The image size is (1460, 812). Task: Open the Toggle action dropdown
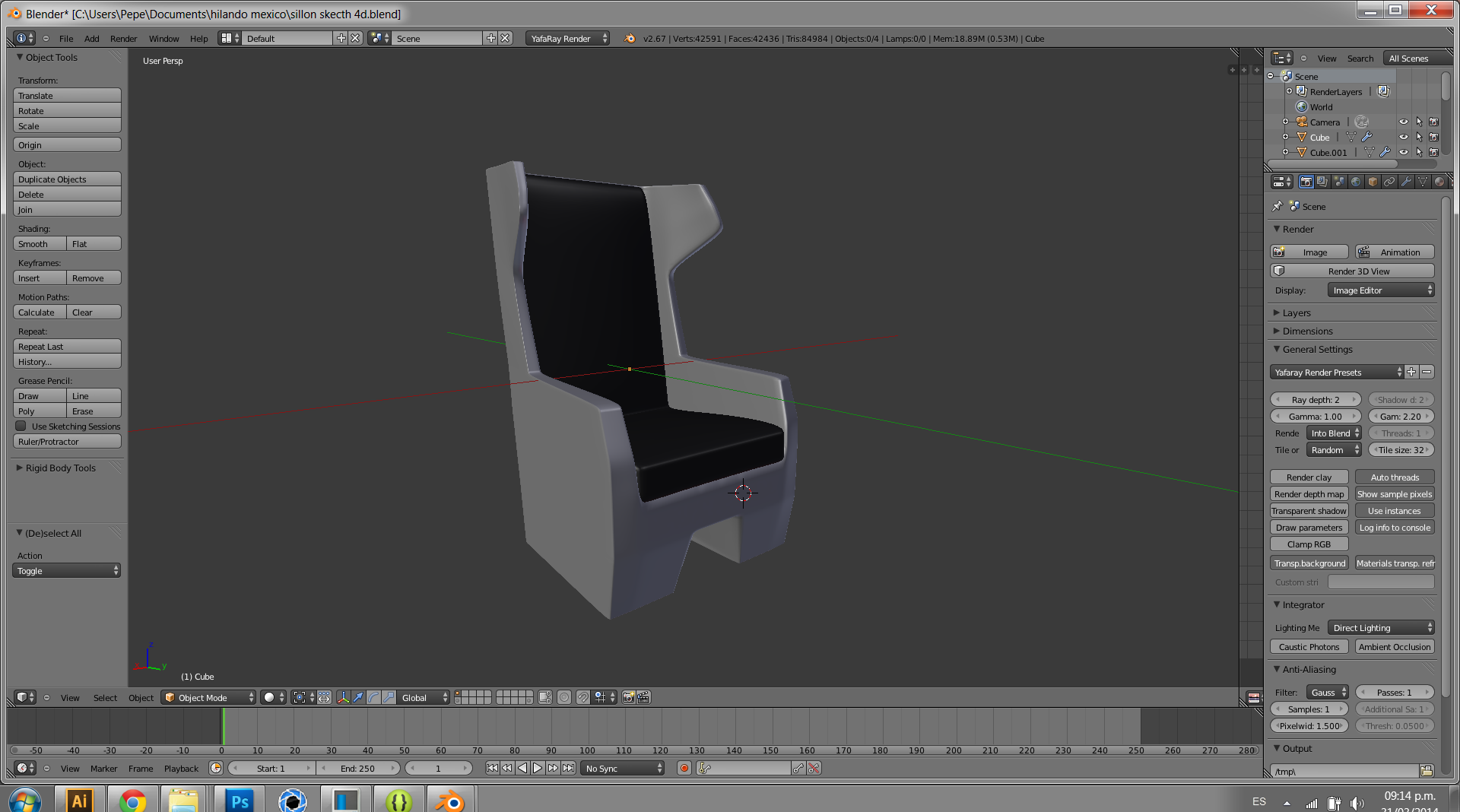(67, 571)
